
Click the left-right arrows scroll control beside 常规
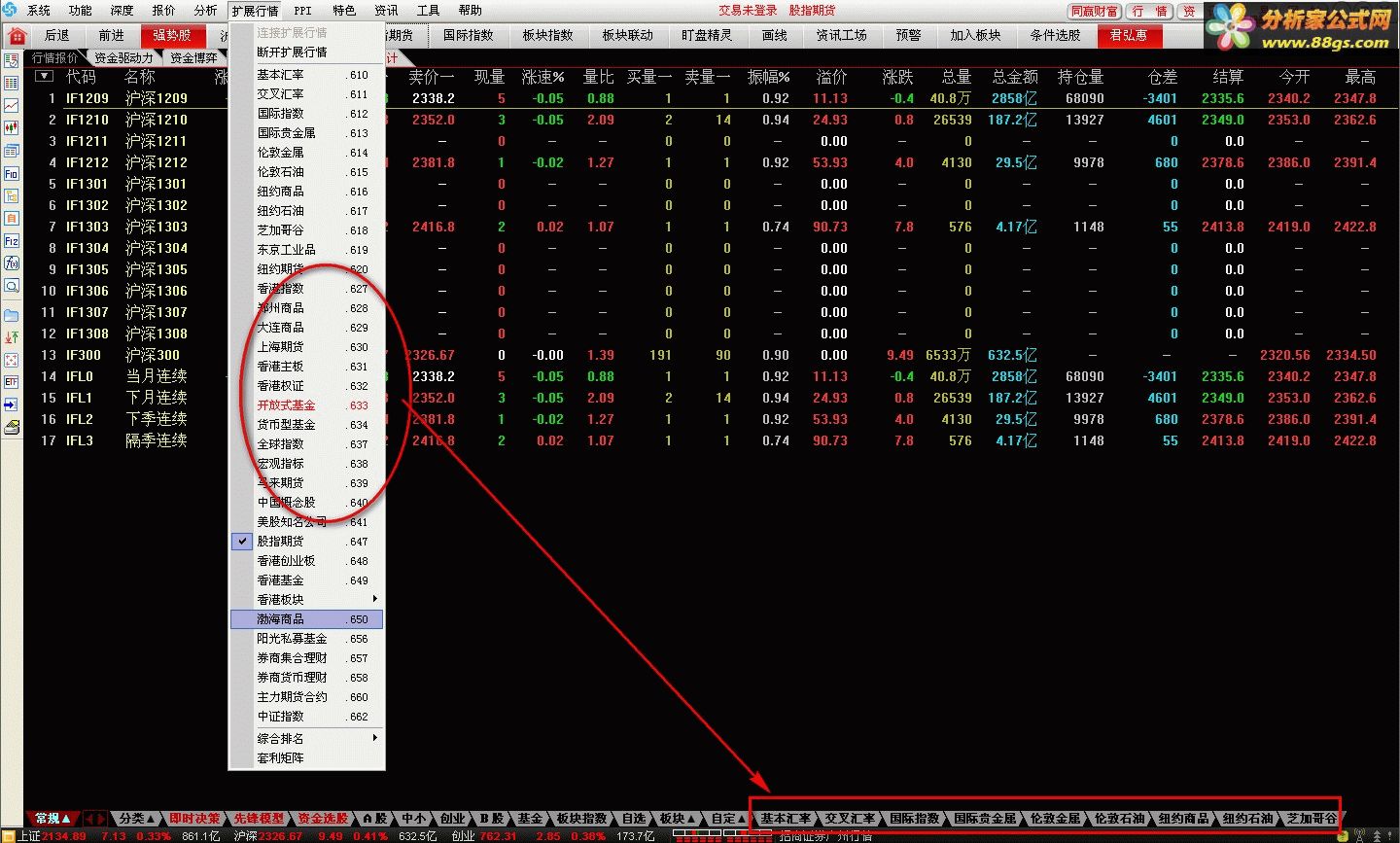tap(95, 819)
